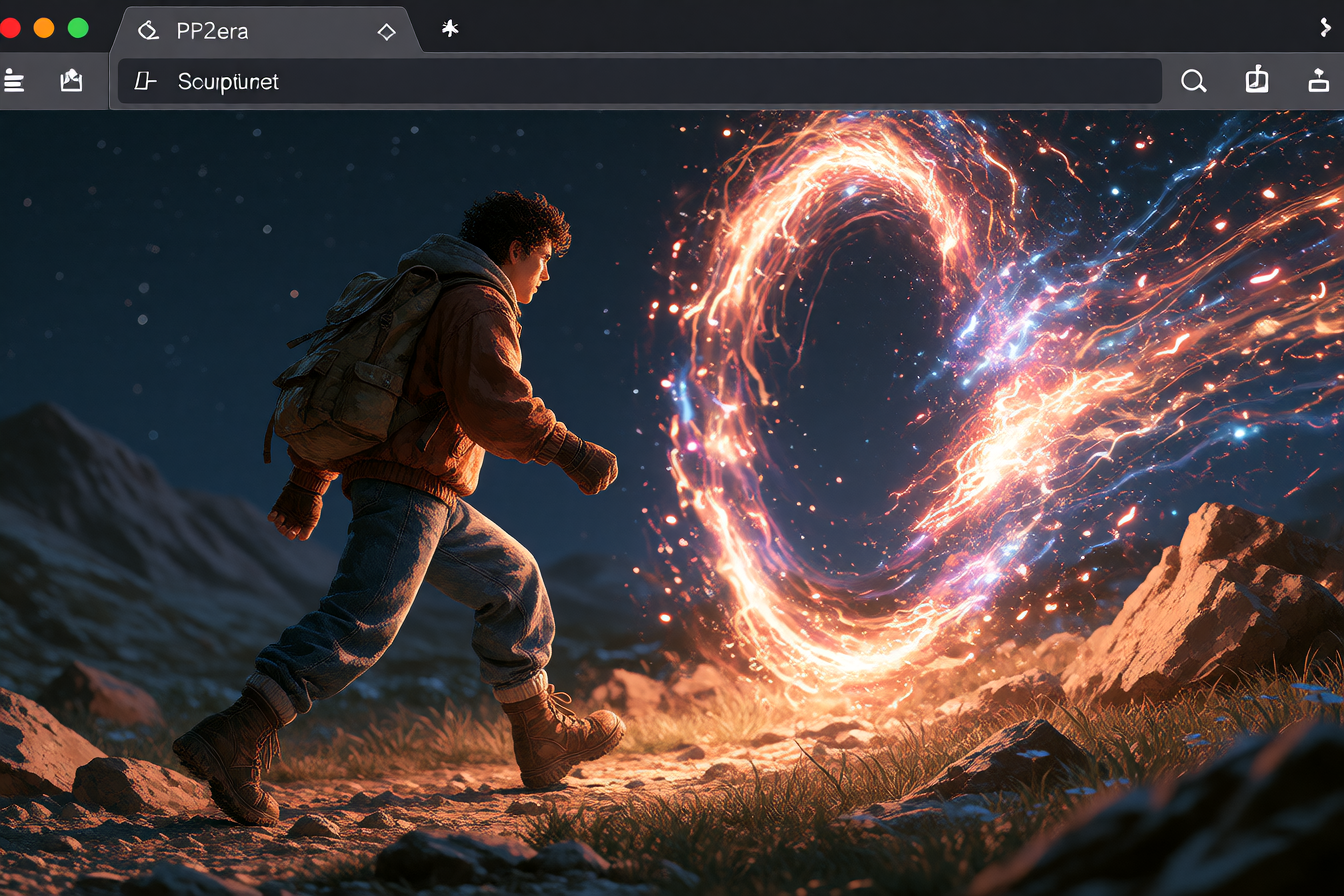This screenshot has width=1344, height=896.
Task: Expand the chevron at the tab bar's right end
Action: click(1326, 28)
